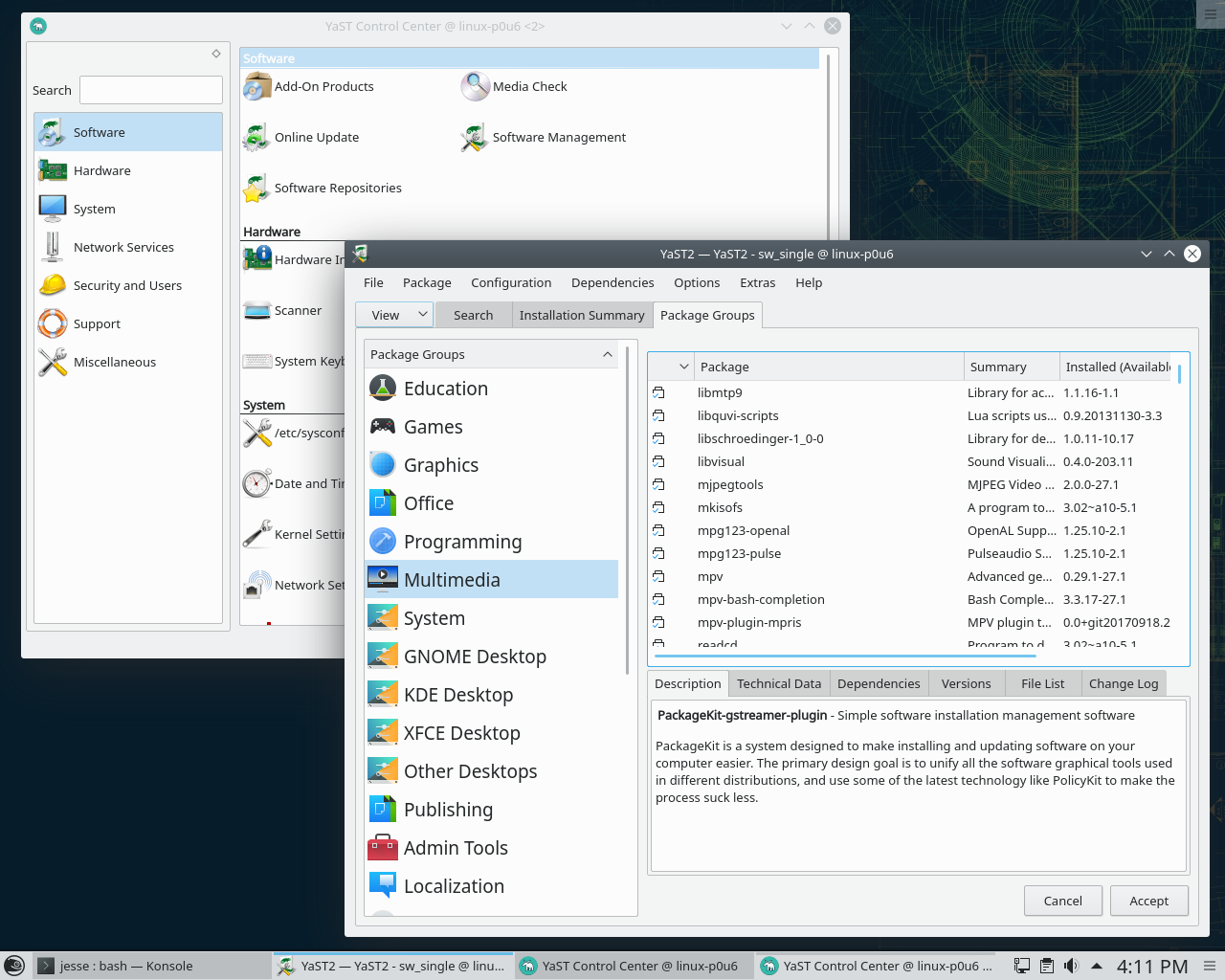Click the status column sort arrow

tap(684, 367)
